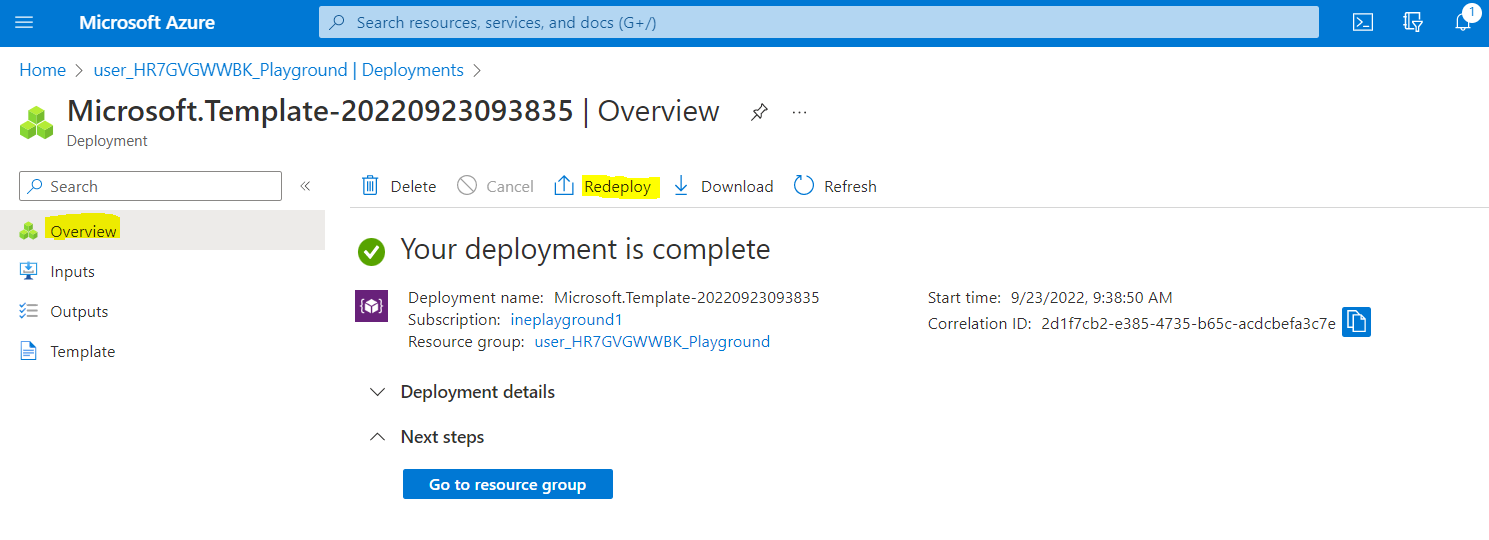Focus the global search resources box
Image resolution: width=1489 pixels, height=540 pixels.
coord(818,22)
